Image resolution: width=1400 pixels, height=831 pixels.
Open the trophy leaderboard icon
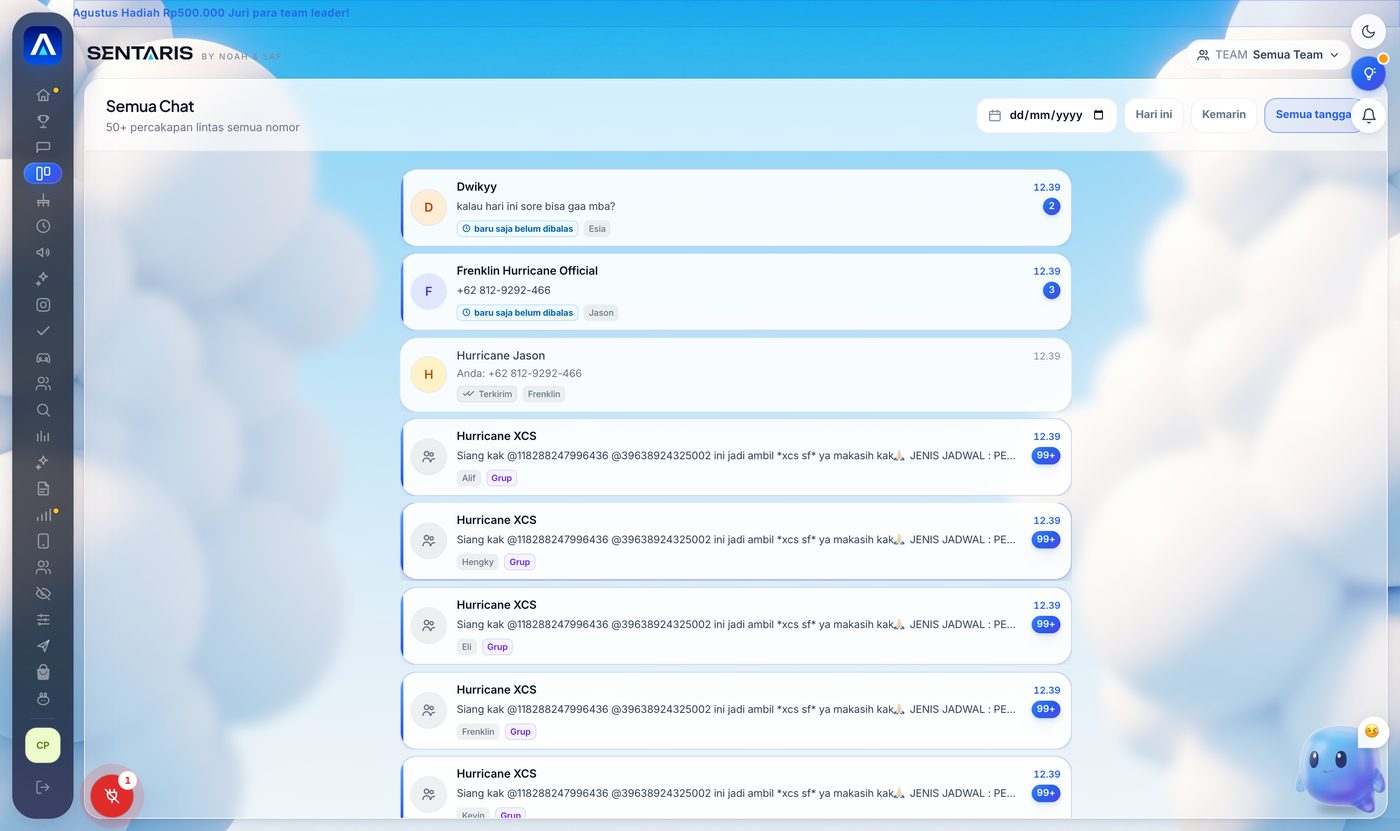point(43,121)
